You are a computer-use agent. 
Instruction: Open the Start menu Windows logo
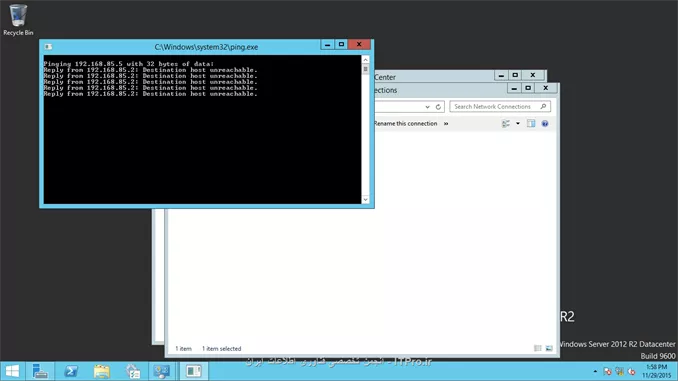[12, 371]
